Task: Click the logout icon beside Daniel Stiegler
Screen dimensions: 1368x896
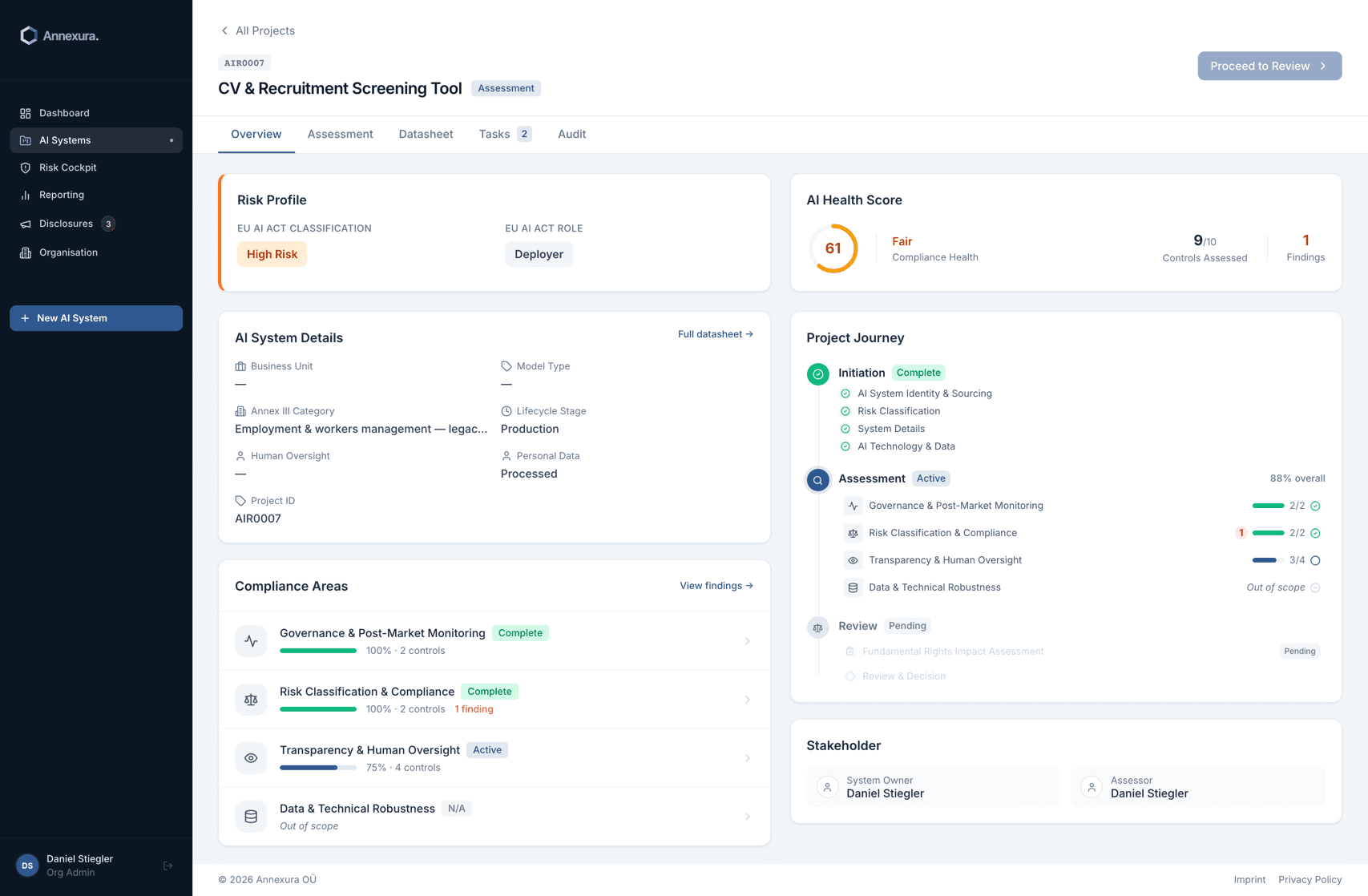Action: click(x=168, y=866)
